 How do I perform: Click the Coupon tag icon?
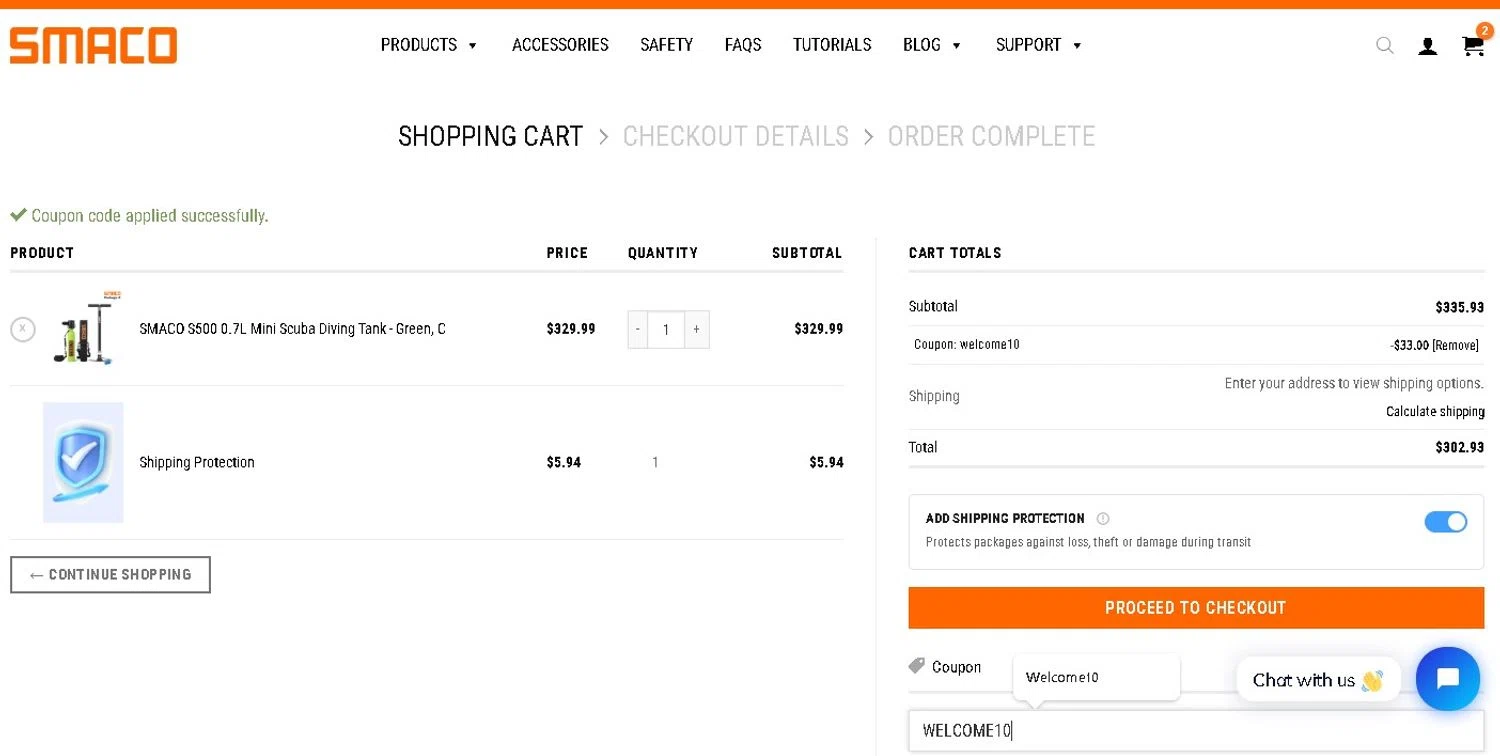916,666
